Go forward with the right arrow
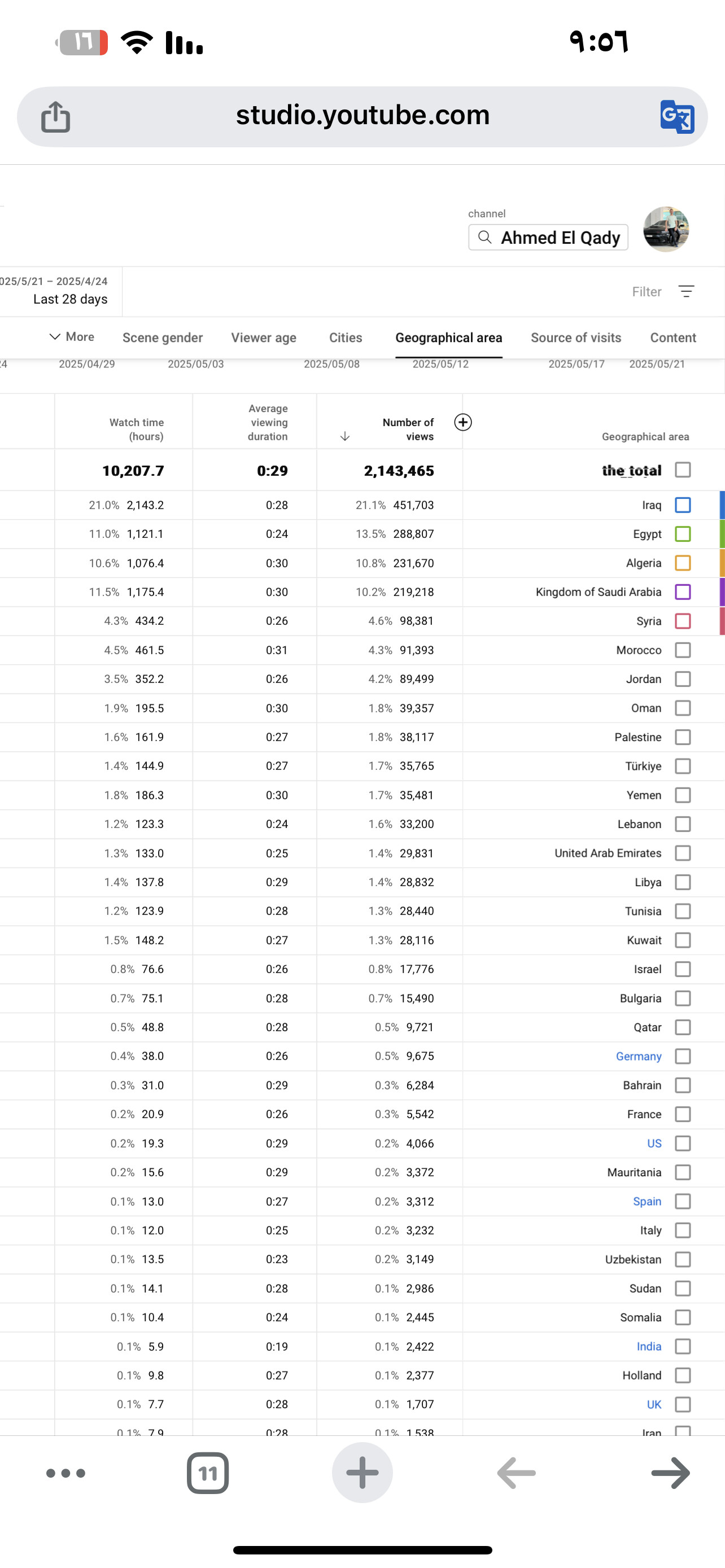The width and height of the screenshot is (725, 1568). pyautogui.click(x=670, y=1473)
